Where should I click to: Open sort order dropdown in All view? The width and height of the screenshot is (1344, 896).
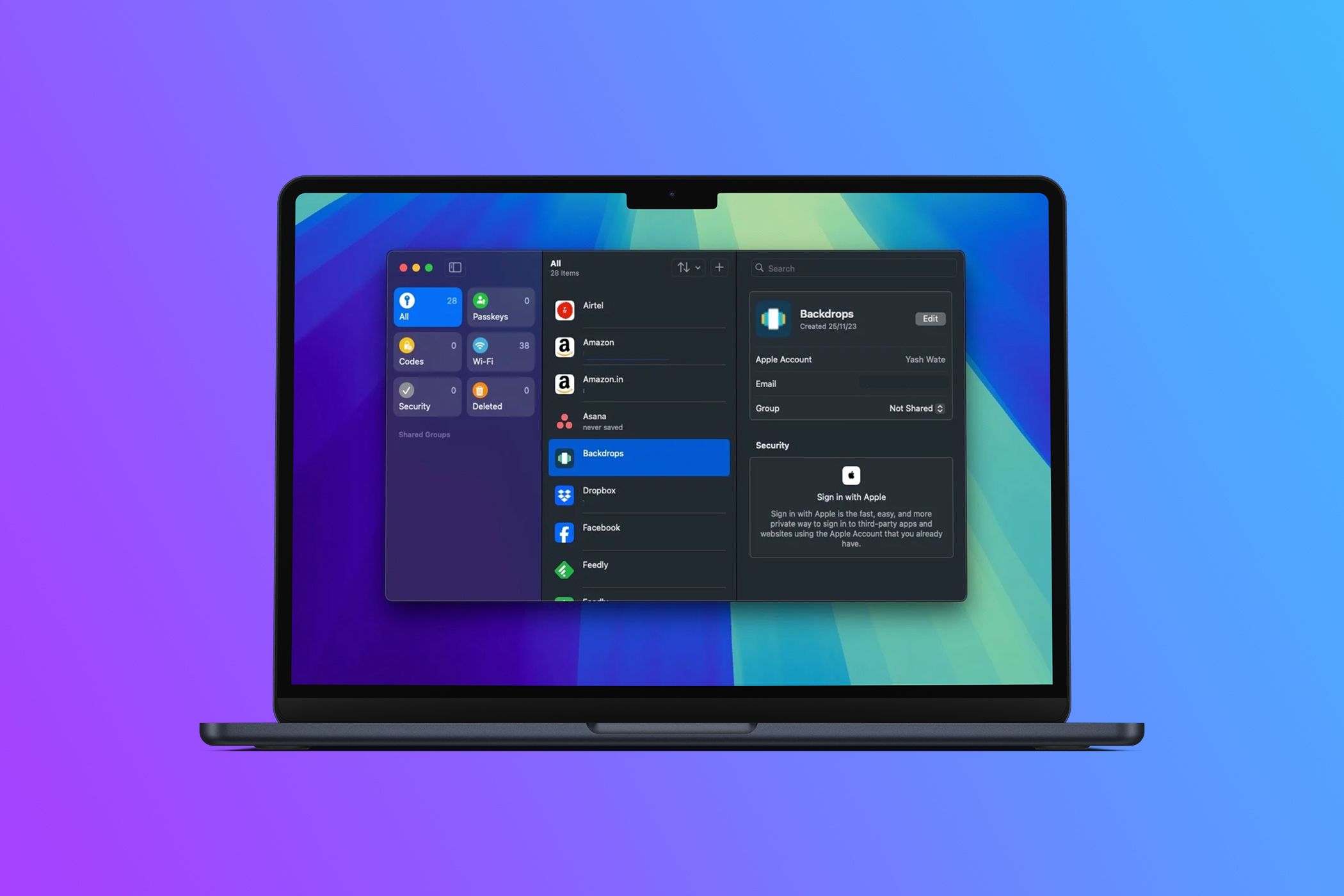pos(689,267)
